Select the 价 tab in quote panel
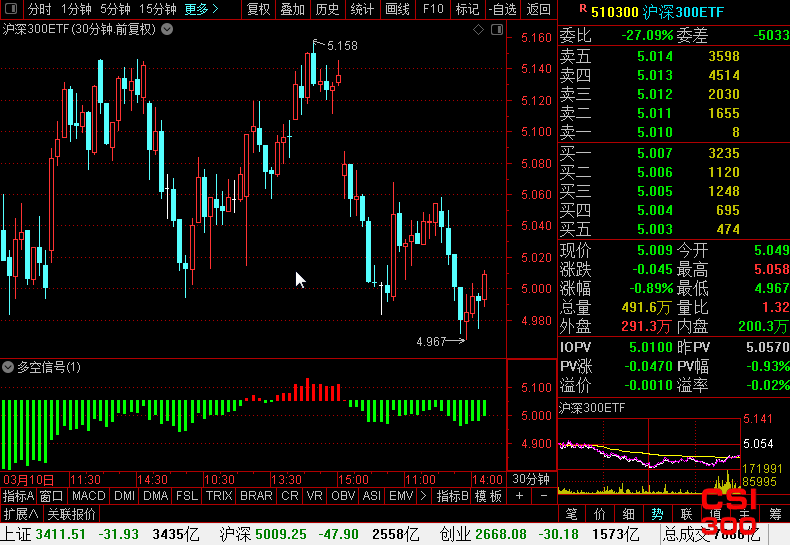 pos(600,514)
